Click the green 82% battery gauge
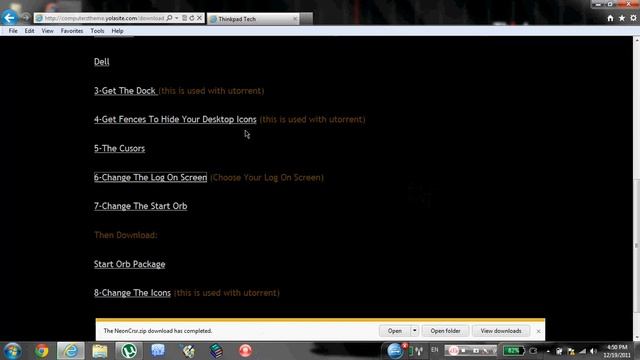Screen dimensions: 640x360 (513, 351)
